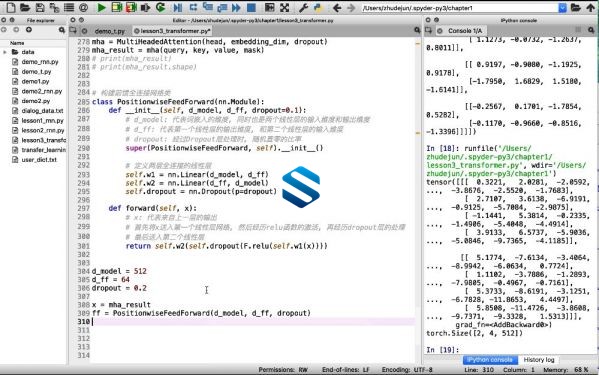Screen dimensions: 599x375
Task: Click working directory path input field
Action: pos(460,8)
